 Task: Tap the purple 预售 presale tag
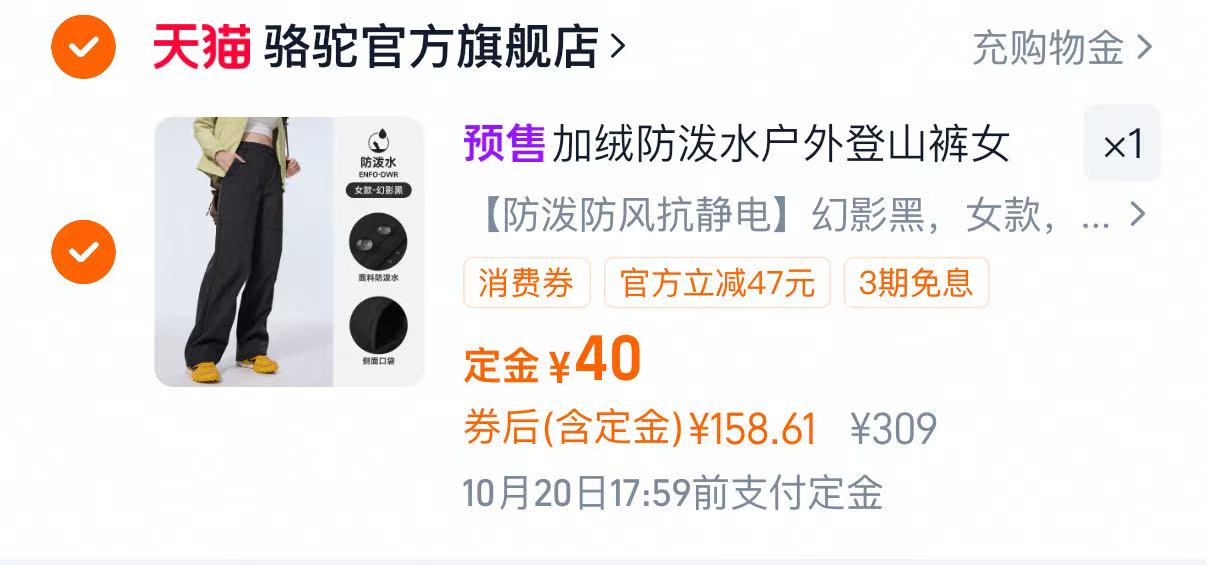504,145
